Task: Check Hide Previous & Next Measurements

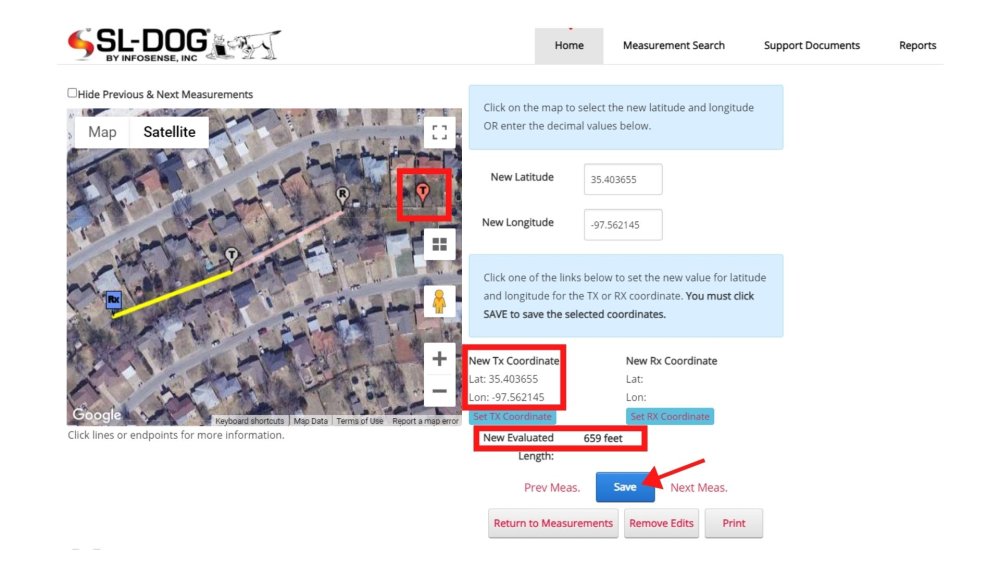Action: [72, 93]
